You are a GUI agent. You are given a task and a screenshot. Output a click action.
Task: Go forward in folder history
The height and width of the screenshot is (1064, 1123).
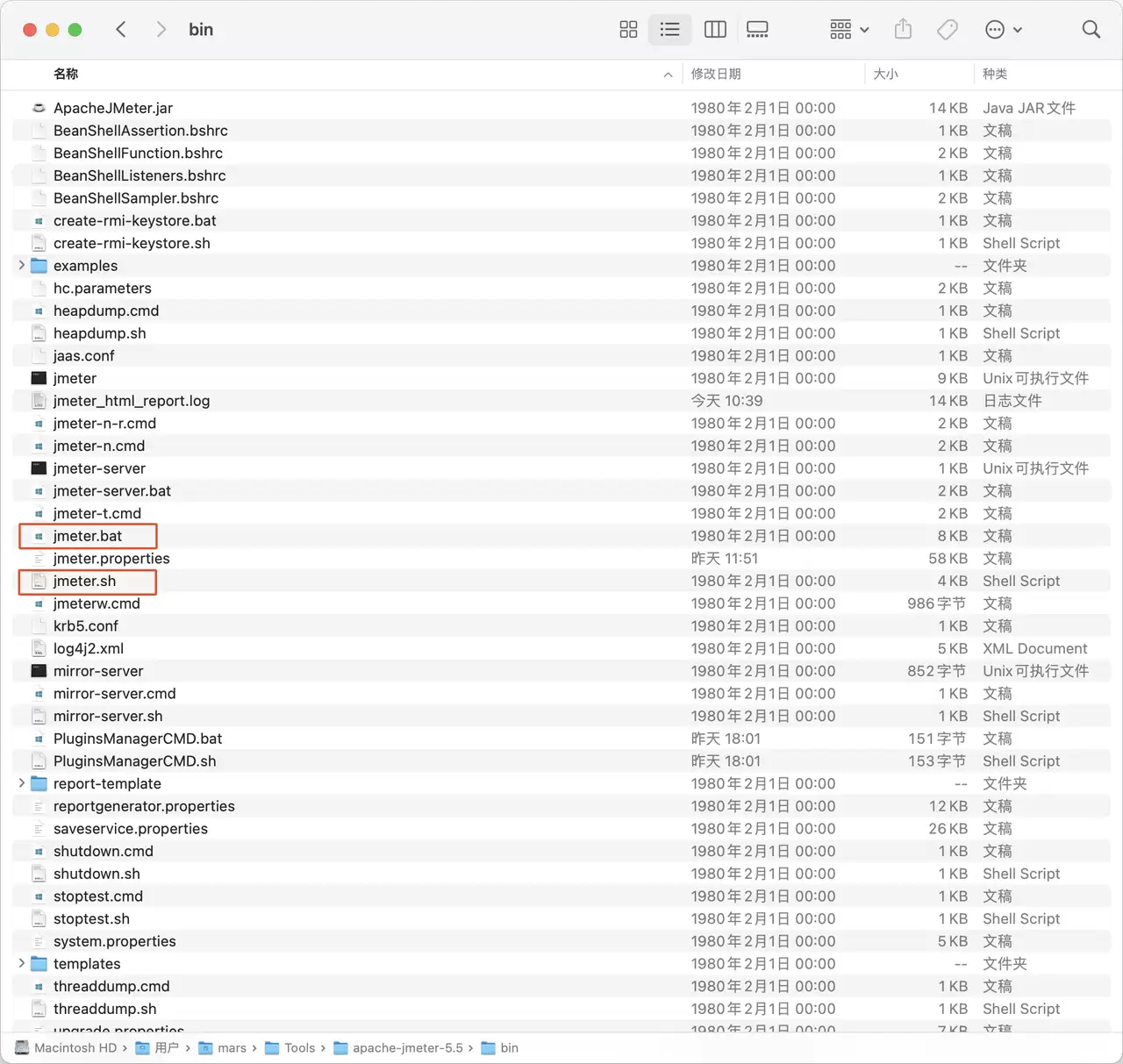click(161, 30)
